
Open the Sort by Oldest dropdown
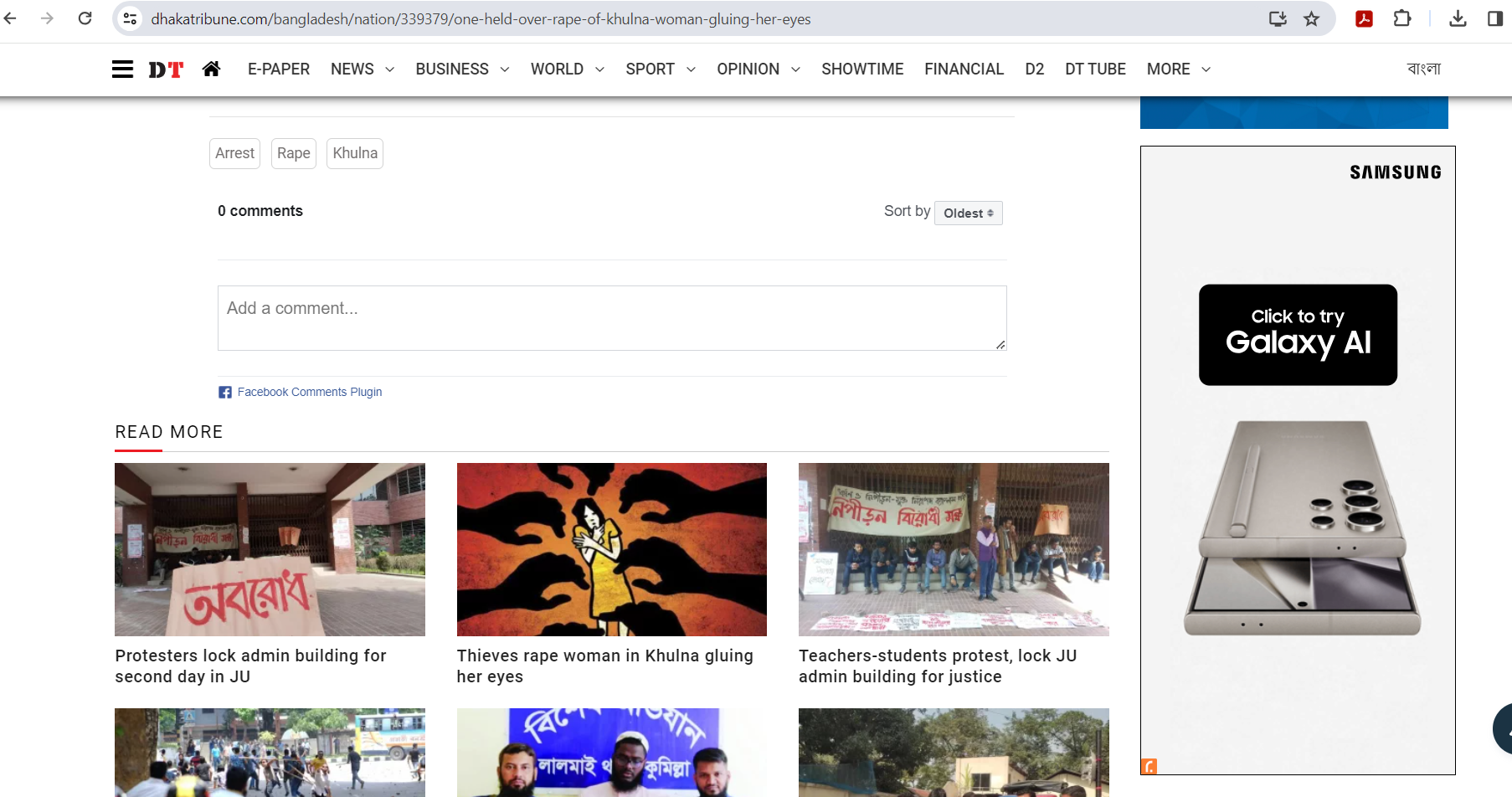coord(968,213)
